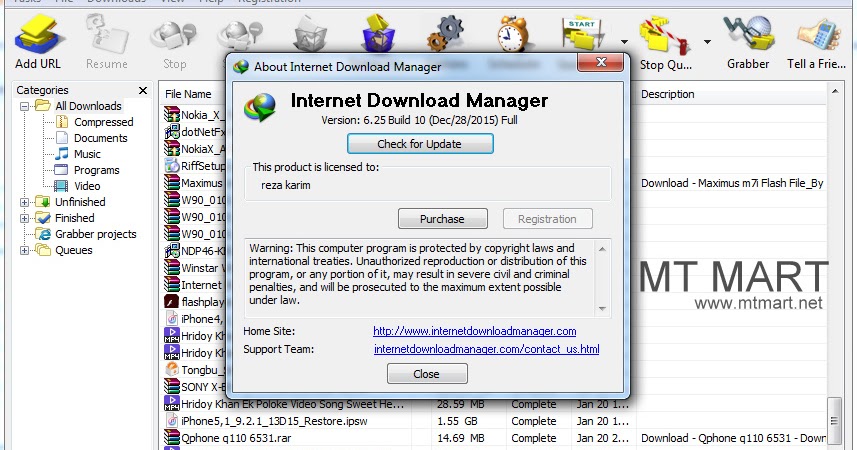Click the Stop toolbar icon
This screenshot has width=857, height=450.
(174, 36)
